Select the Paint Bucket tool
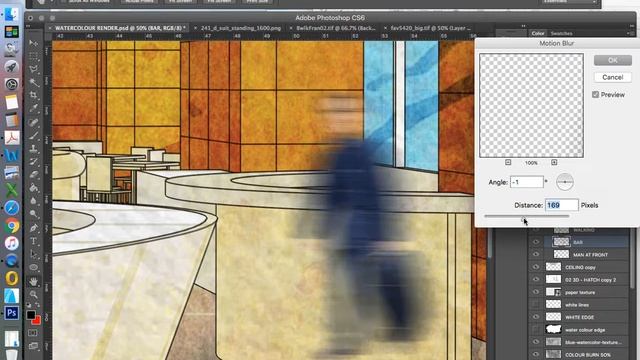The image size is (640, 360). pos(33,188)
